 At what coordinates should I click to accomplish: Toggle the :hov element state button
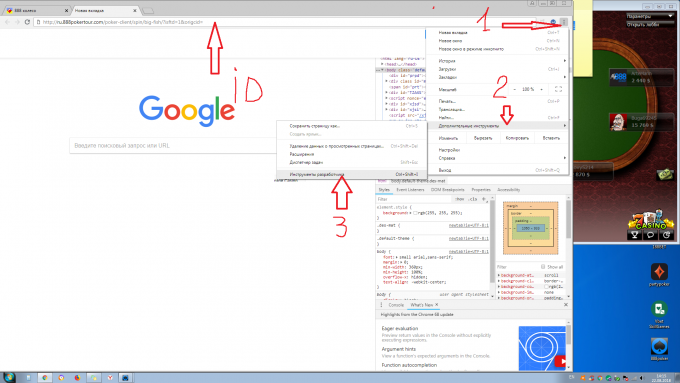459,199
